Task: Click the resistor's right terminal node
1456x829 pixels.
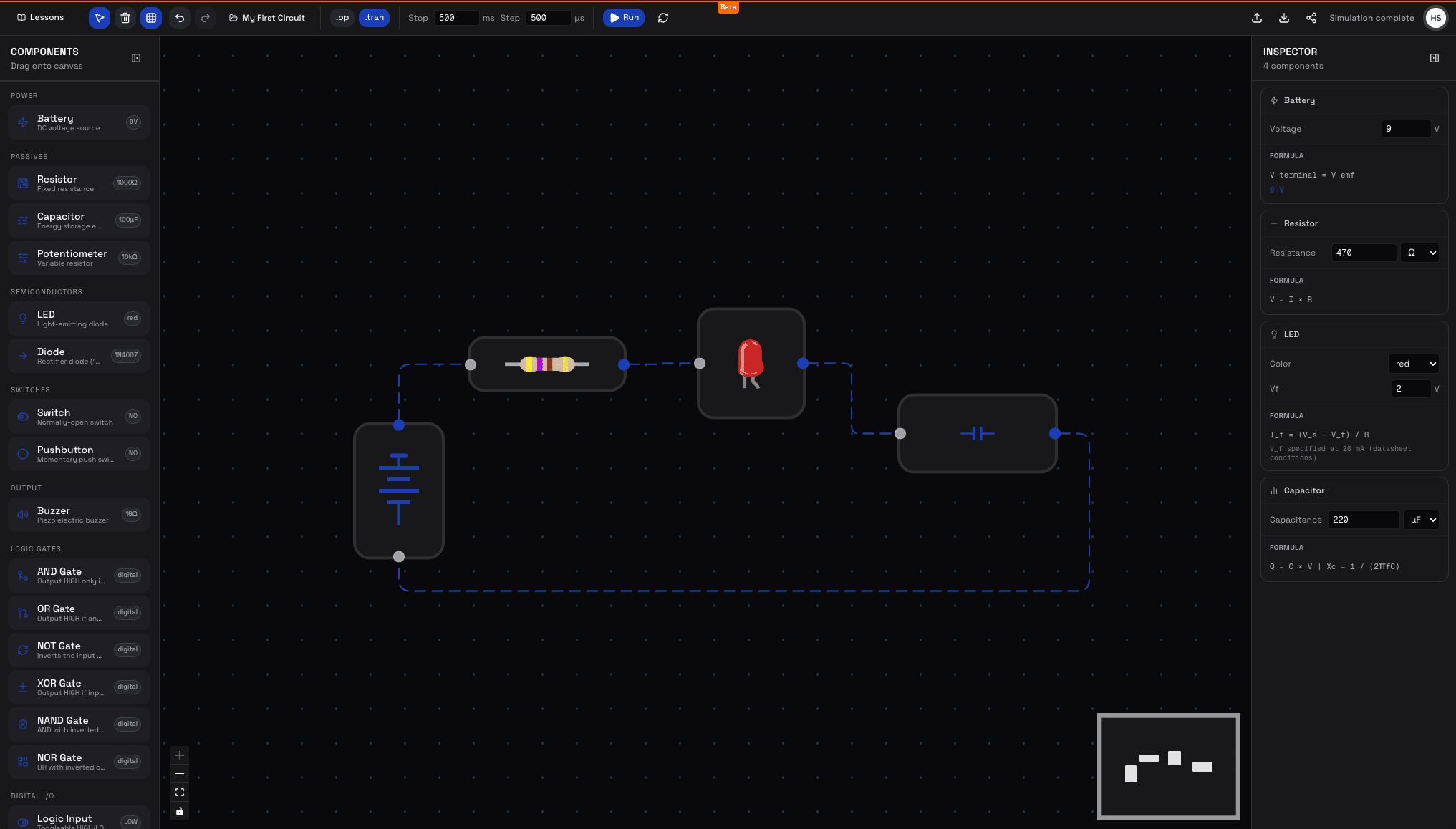Action: [x=624, y=364]
